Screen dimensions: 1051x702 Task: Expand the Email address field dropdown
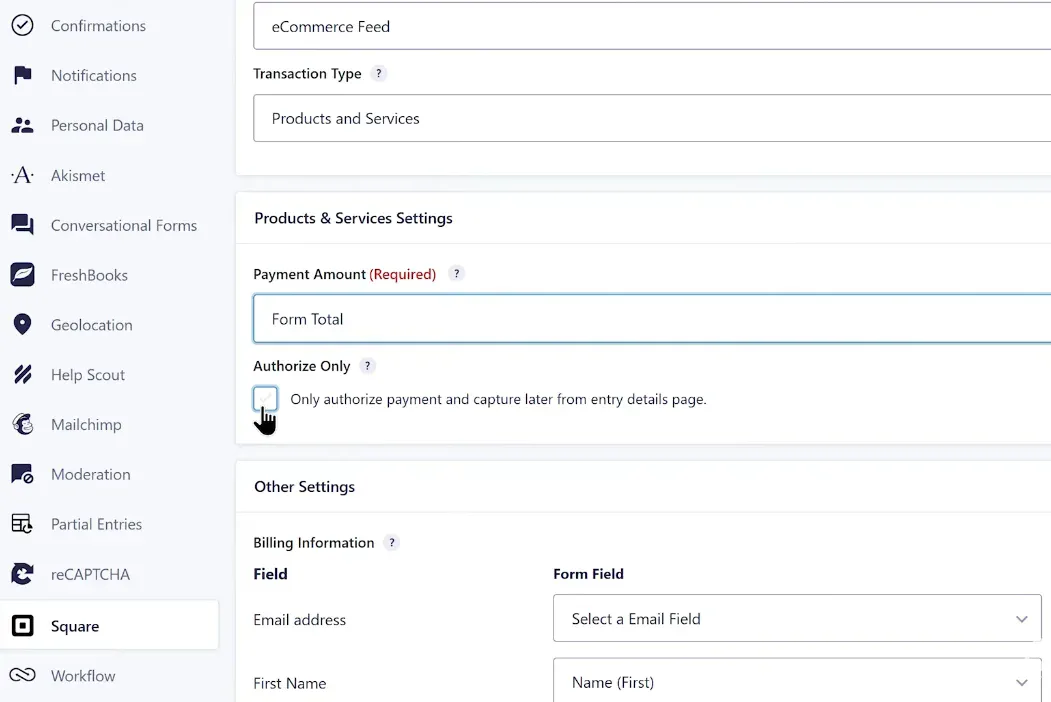[797, 619]
